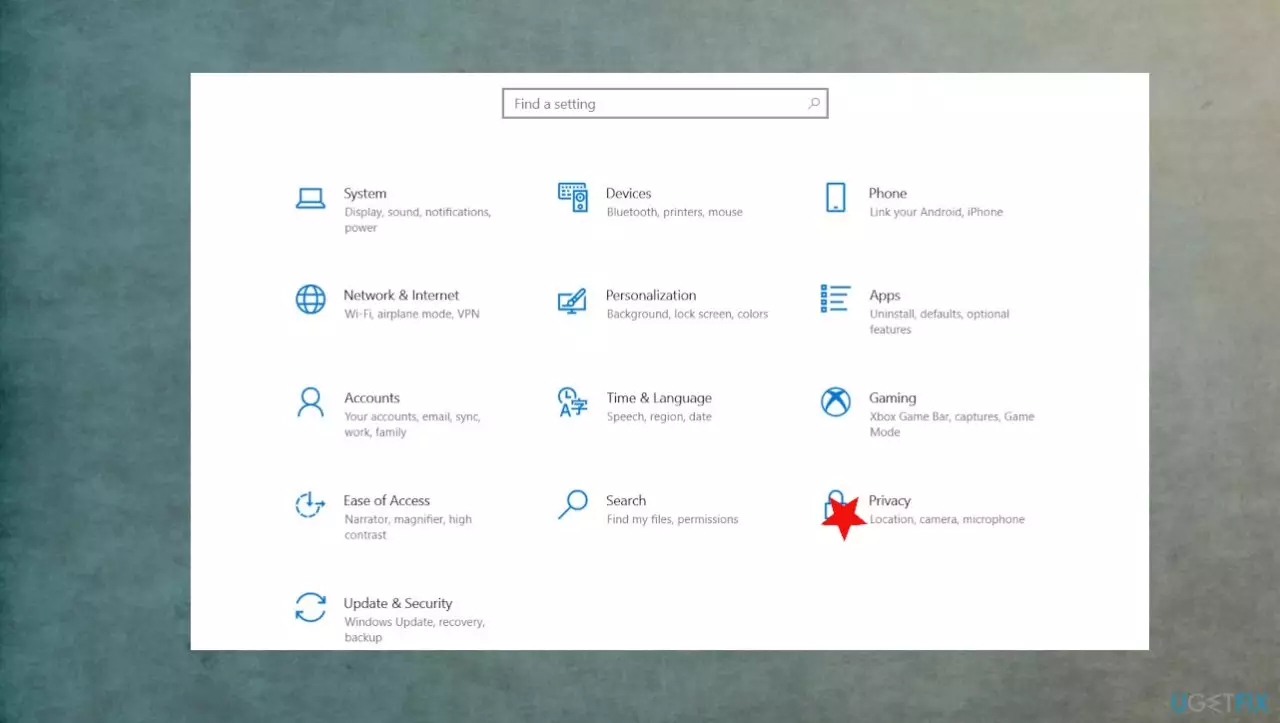Image resolution: width=1280 pixels, height=723 pixels.
Task: Open the Network & Internet globe icon
Action: [310, 299]
